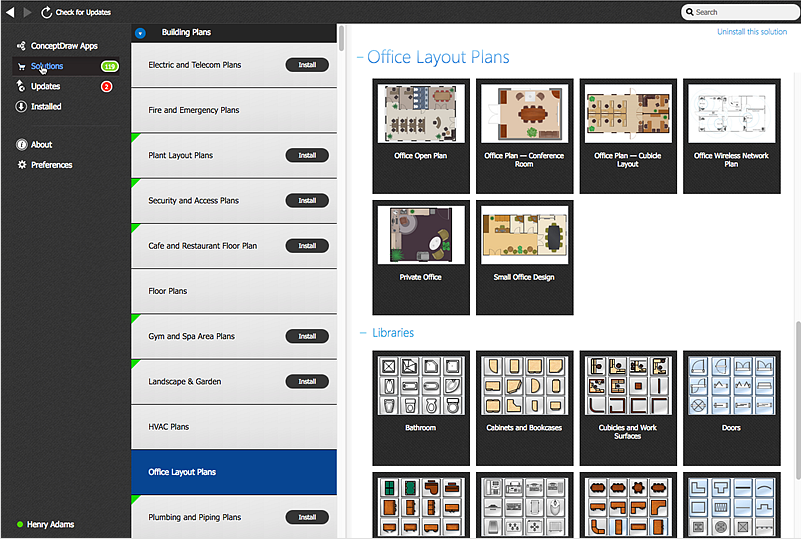Screen dimensions: 801x539
Task: Install Cafe and Restaurant Floor Plan
Action: [307, 246]
